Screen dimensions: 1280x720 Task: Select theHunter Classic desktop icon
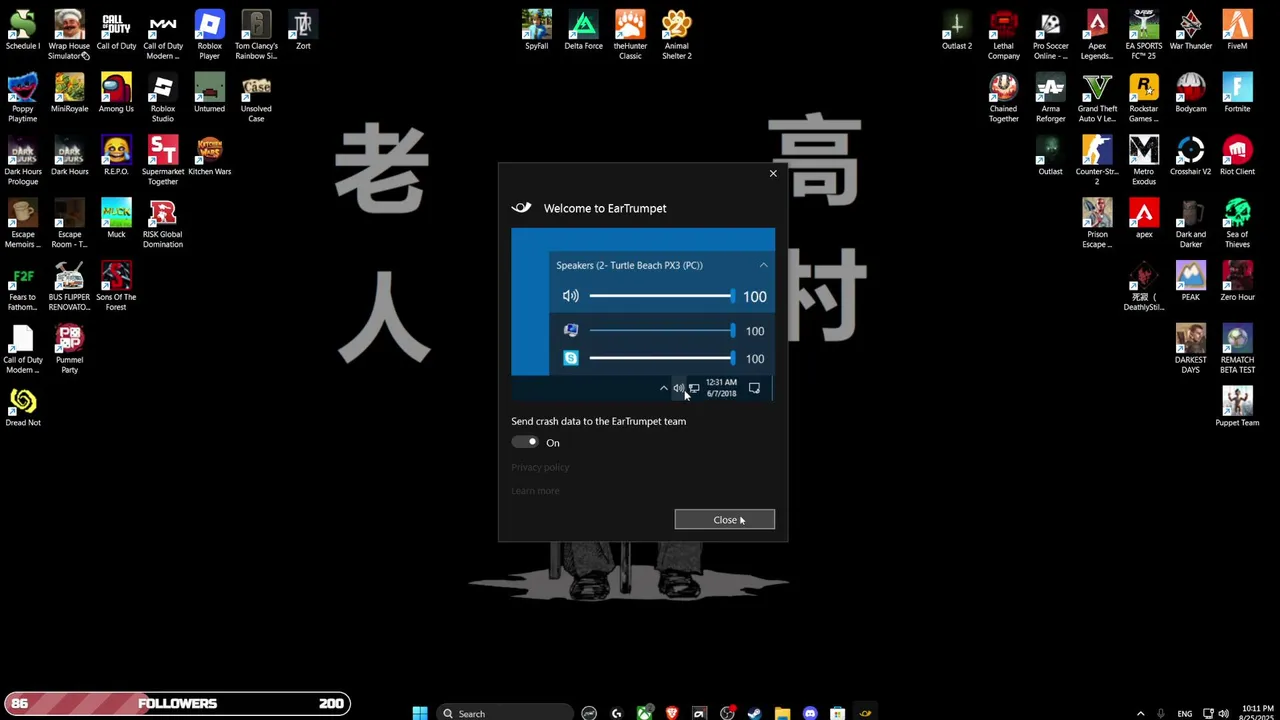[x=630, y=36]
